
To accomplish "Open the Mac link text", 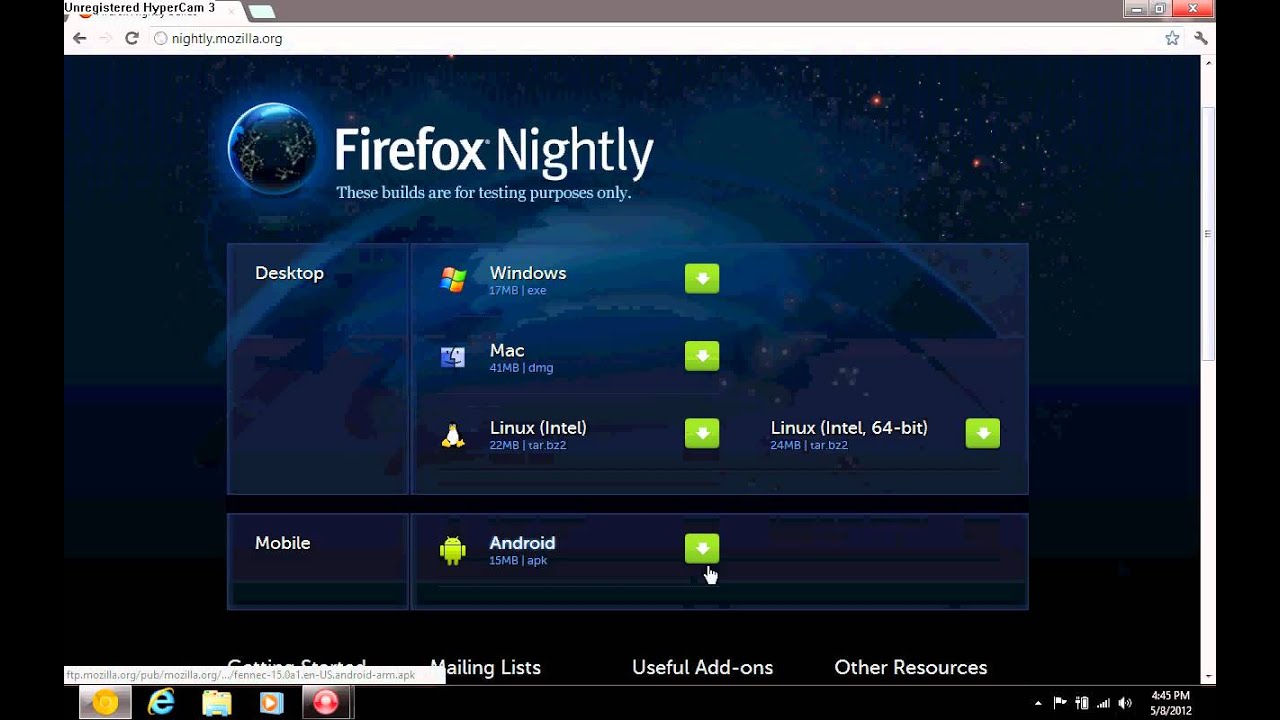I will 507,350.
